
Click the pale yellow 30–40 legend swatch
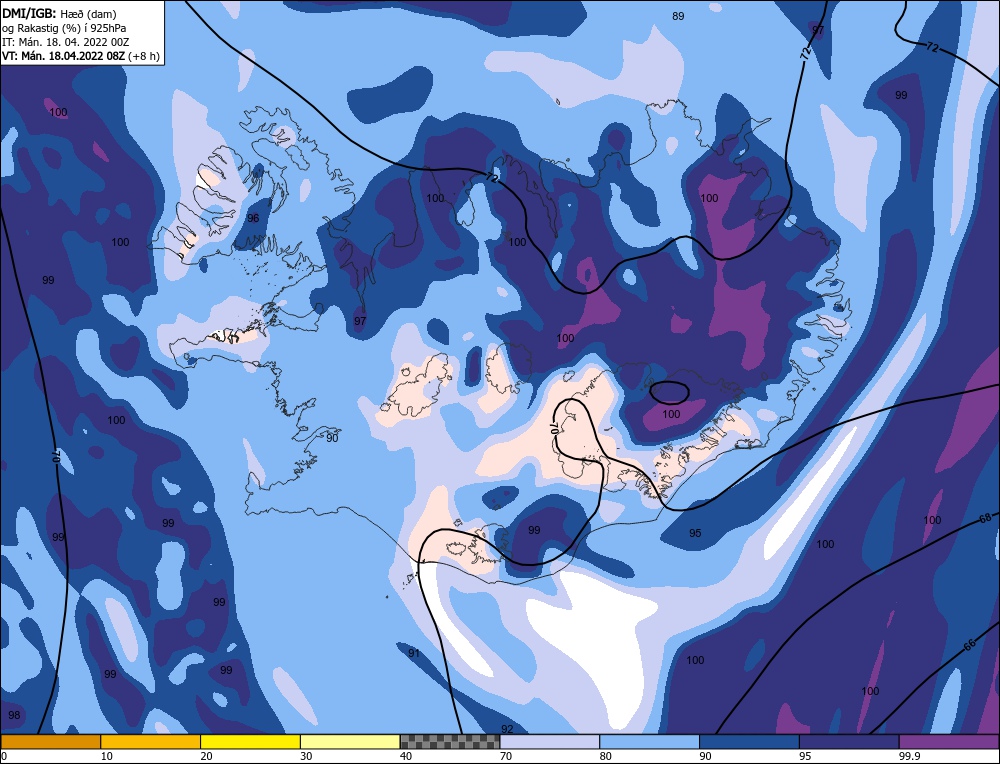tap(350, 741)
